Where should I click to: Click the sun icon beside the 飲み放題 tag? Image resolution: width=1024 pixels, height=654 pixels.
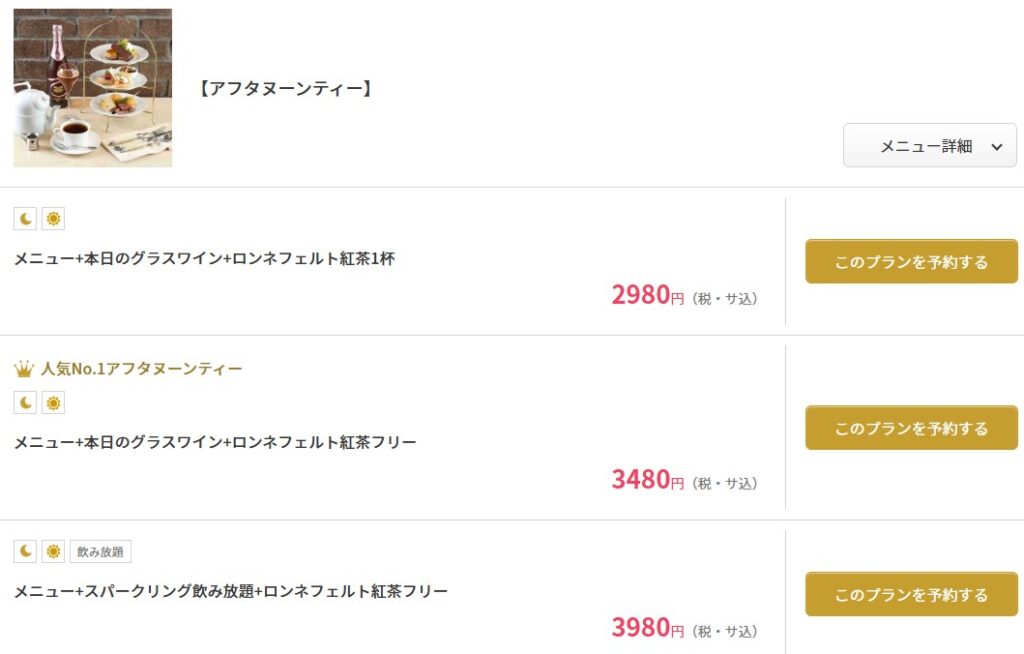53,551
